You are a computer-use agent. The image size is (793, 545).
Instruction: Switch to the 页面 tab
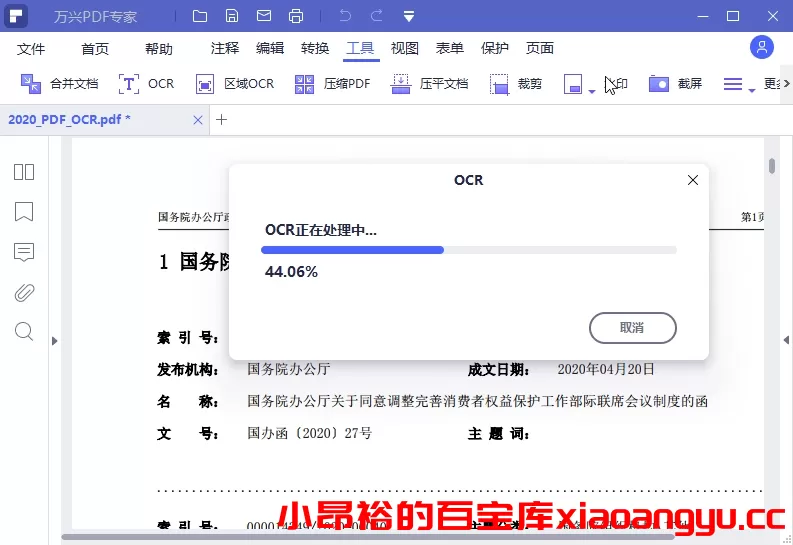540,48
